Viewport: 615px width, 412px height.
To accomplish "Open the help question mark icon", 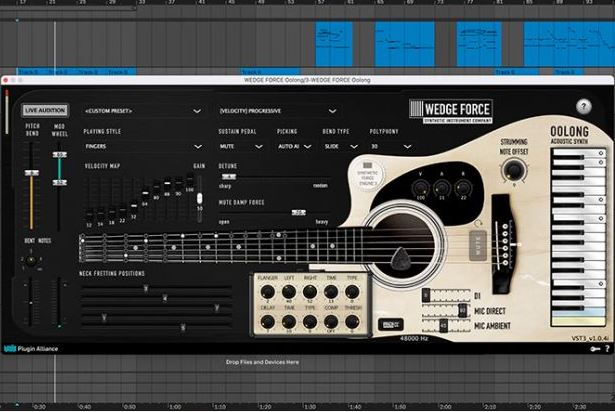I will click(584, 106).
